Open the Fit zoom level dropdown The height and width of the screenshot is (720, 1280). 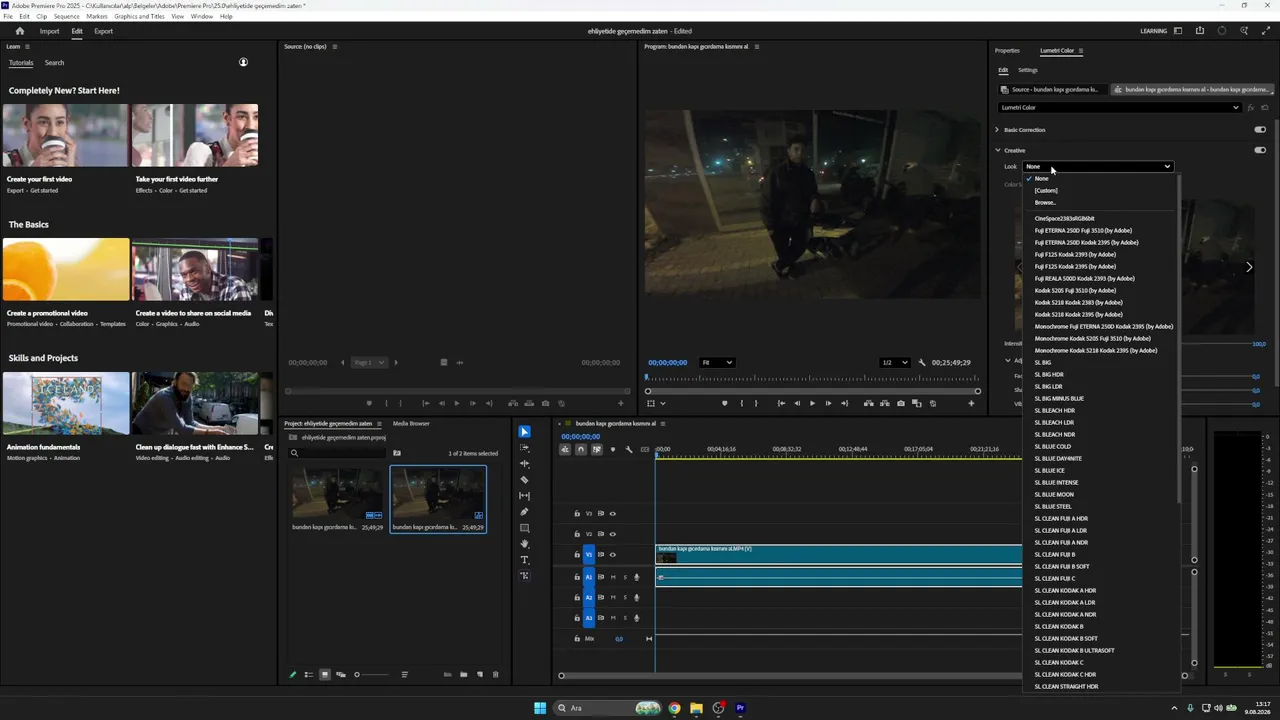coord(717,362)
